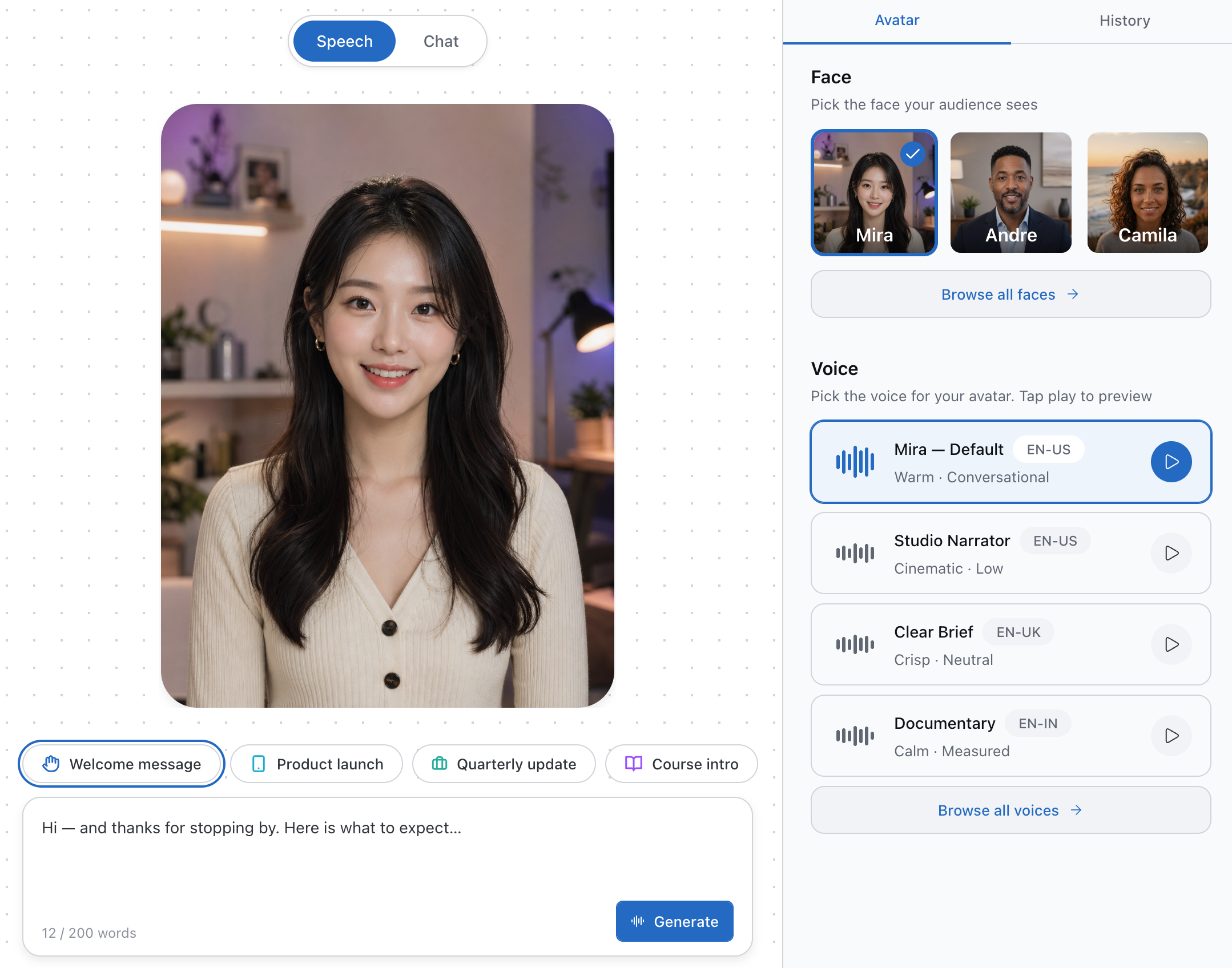Open Browse all voices
The image size is (1232, 968).
pos(1010,810)
